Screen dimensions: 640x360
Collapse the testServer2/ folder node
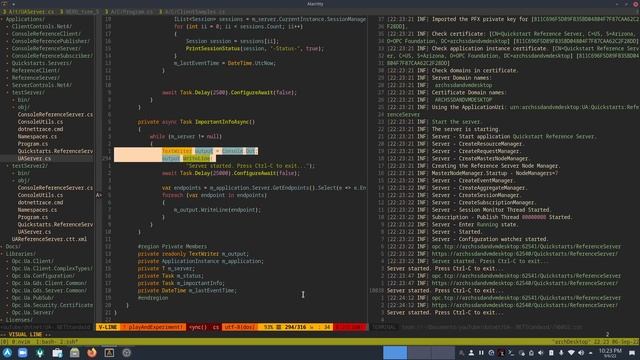30,166
